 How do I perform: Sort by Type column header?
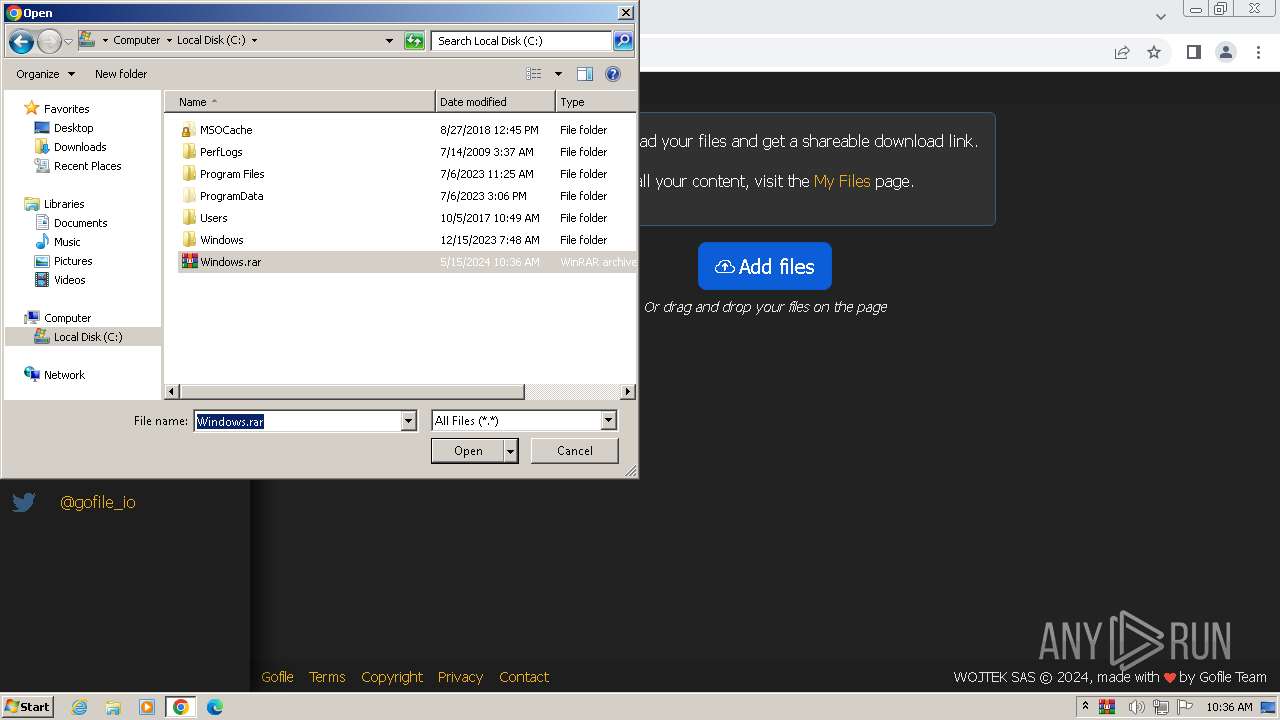[x=595, y=102]
